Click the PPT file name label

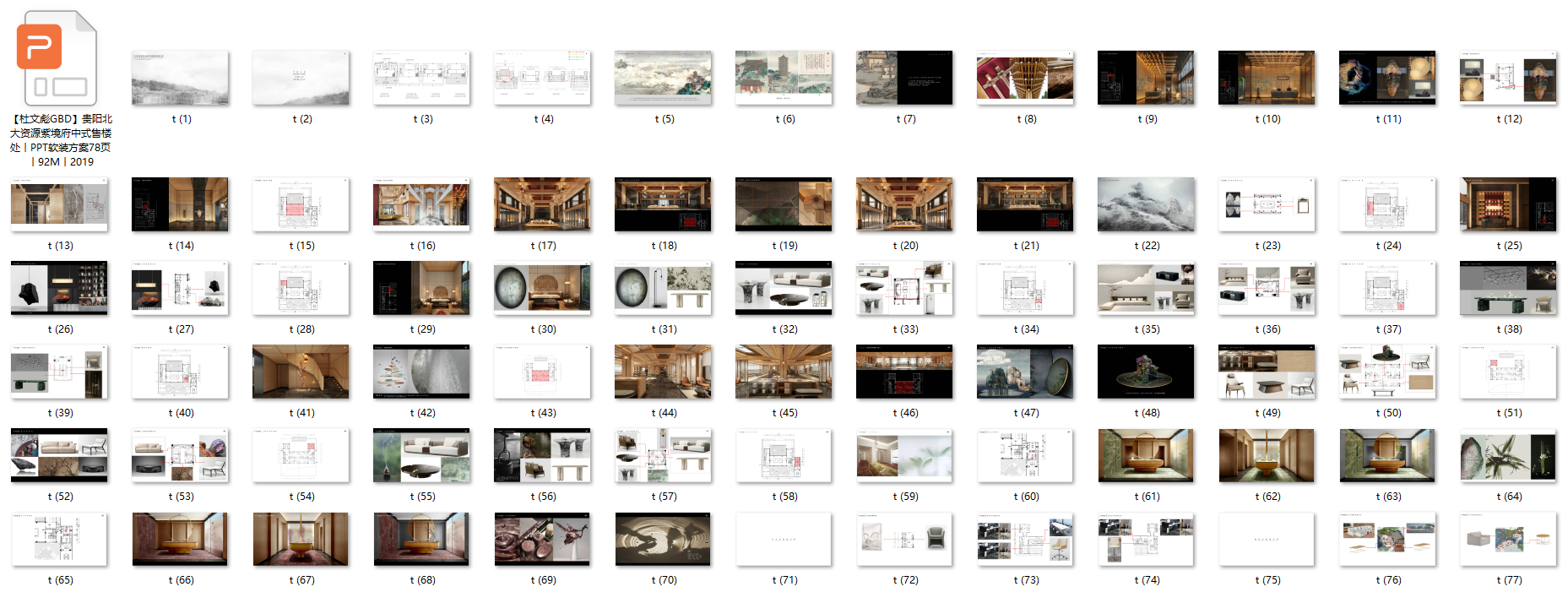[x=60, y=140]
